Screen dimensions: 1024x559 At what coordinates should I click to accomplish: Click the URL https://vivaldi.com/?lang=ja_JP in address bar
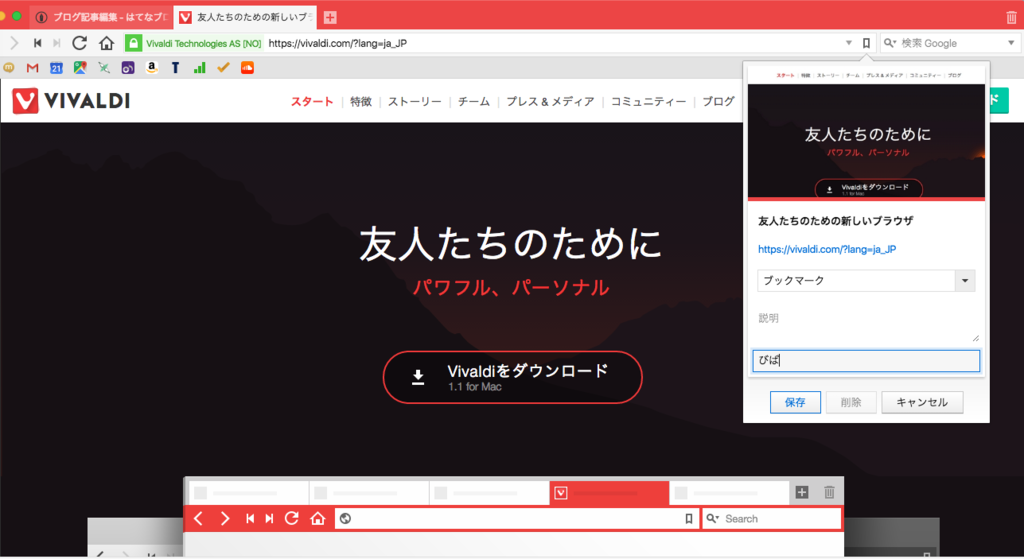point(338,43)
